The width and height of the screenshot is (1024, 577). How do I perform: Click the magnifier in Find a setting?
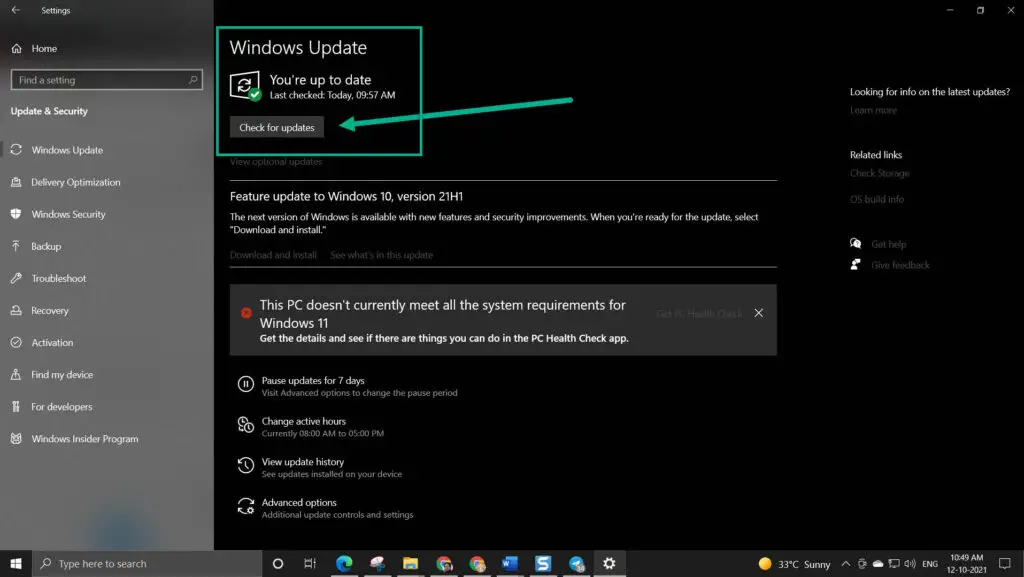pos(193,80)
